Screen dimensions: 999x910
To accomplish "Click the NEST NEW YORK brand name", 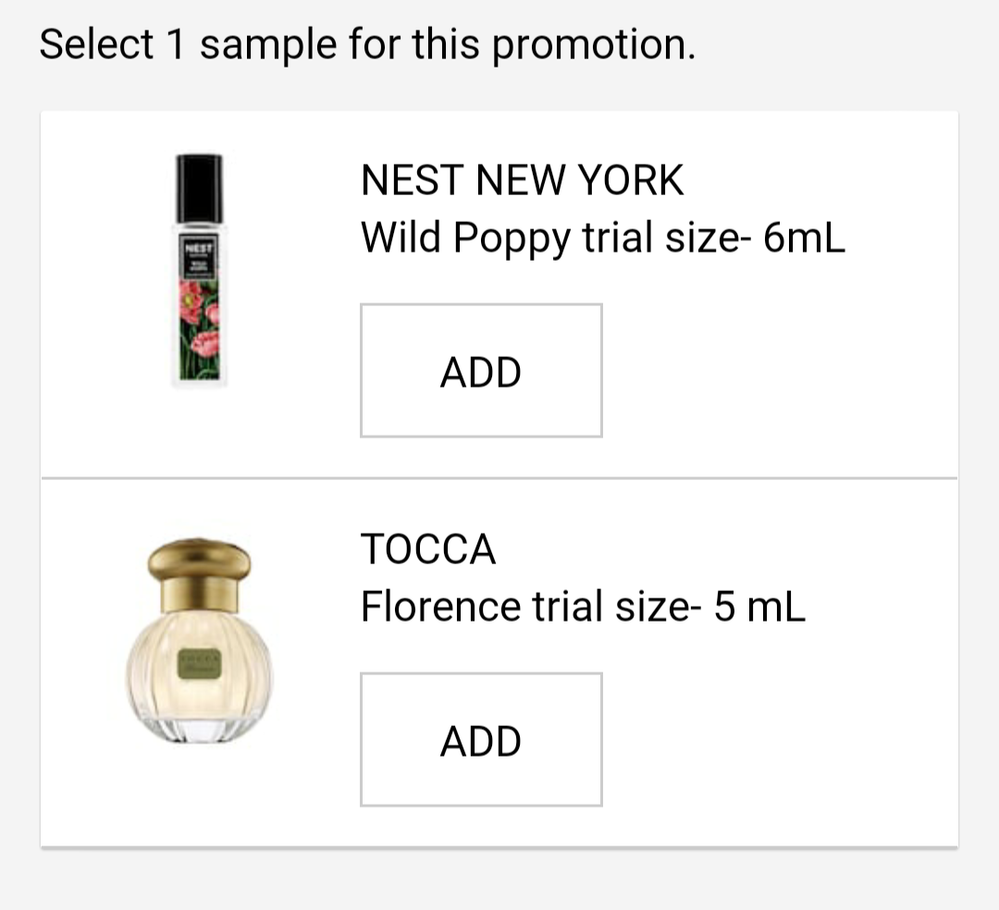I will tap(522, 181).
